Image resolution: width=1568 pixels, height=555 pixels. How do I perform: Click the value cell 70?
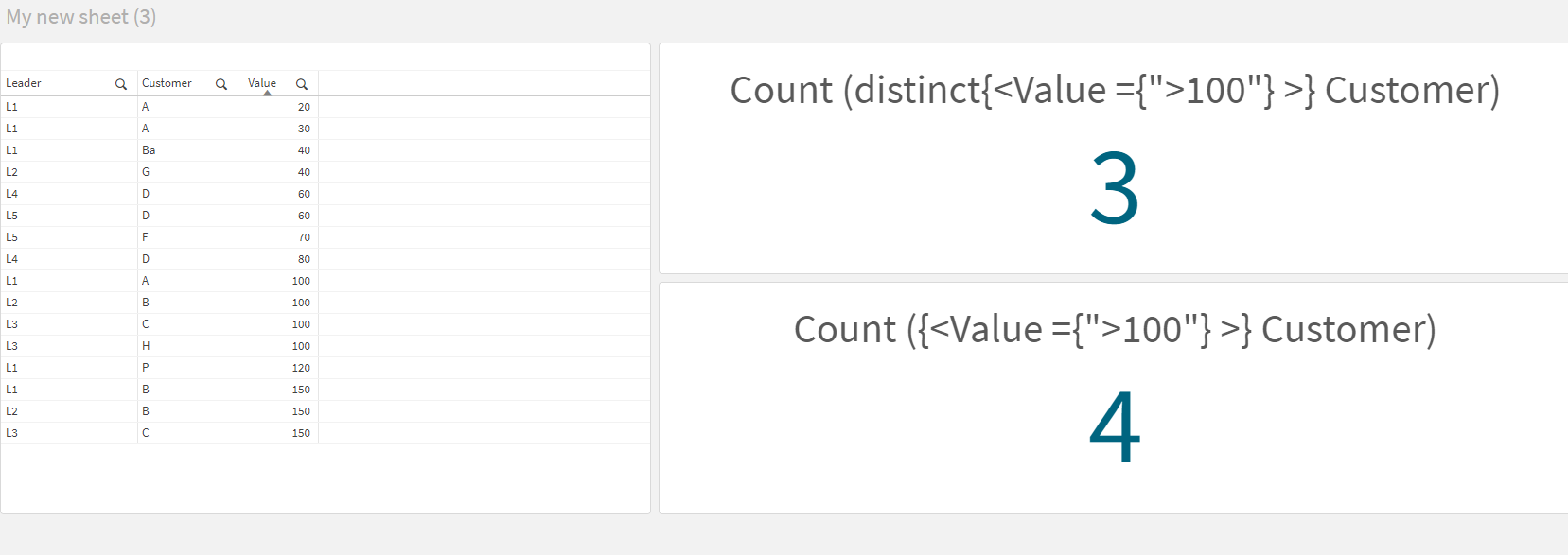(x=304, y=237)
